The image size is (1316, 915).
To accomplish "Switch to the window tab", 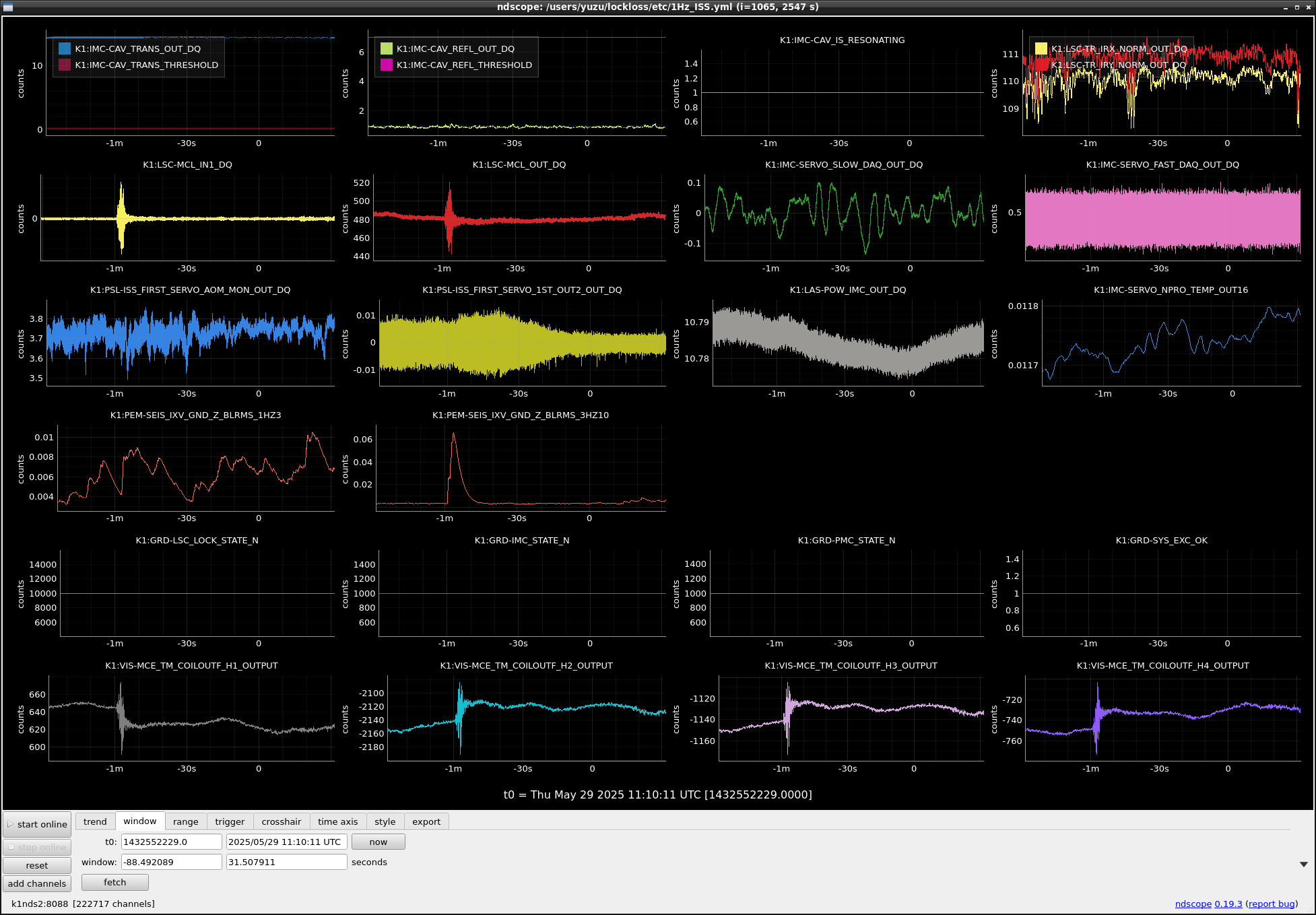I will (x=140, y=821).
